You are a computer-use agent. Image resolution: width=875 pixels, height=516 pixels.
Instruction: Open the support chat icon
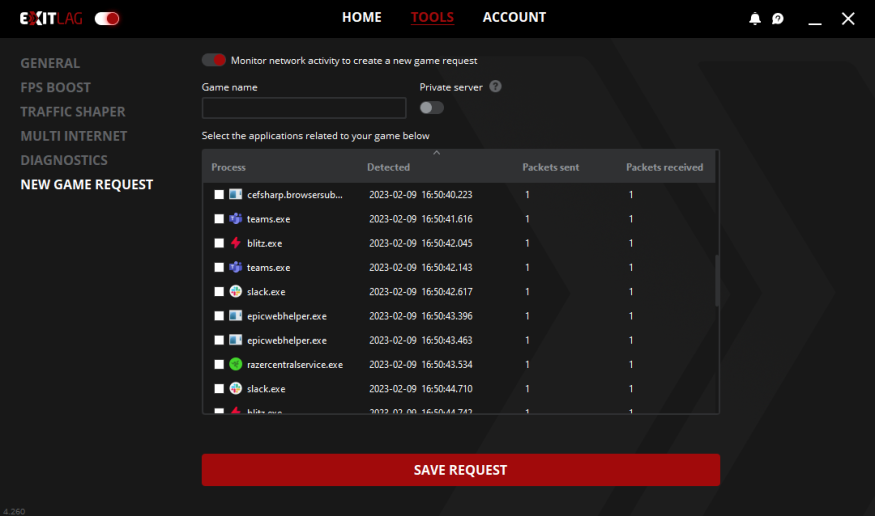click(x=777, y=19)
